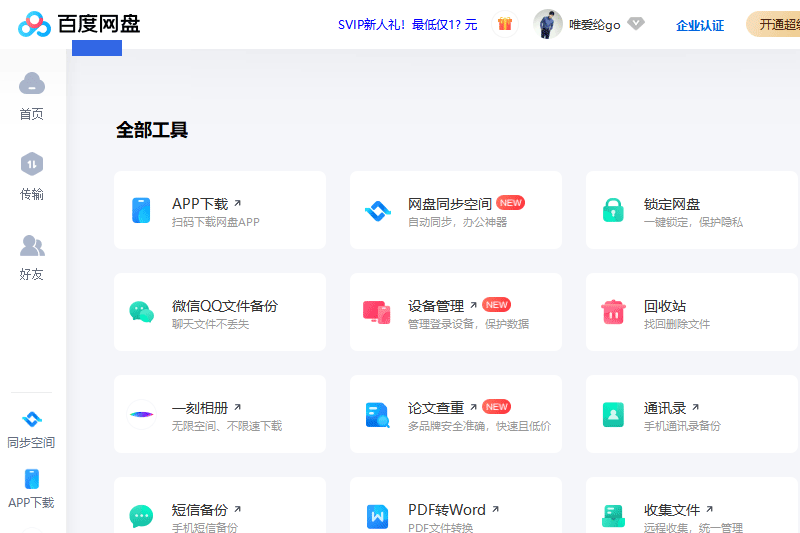Select 通讯录 title text

click(x=664, y=408)
